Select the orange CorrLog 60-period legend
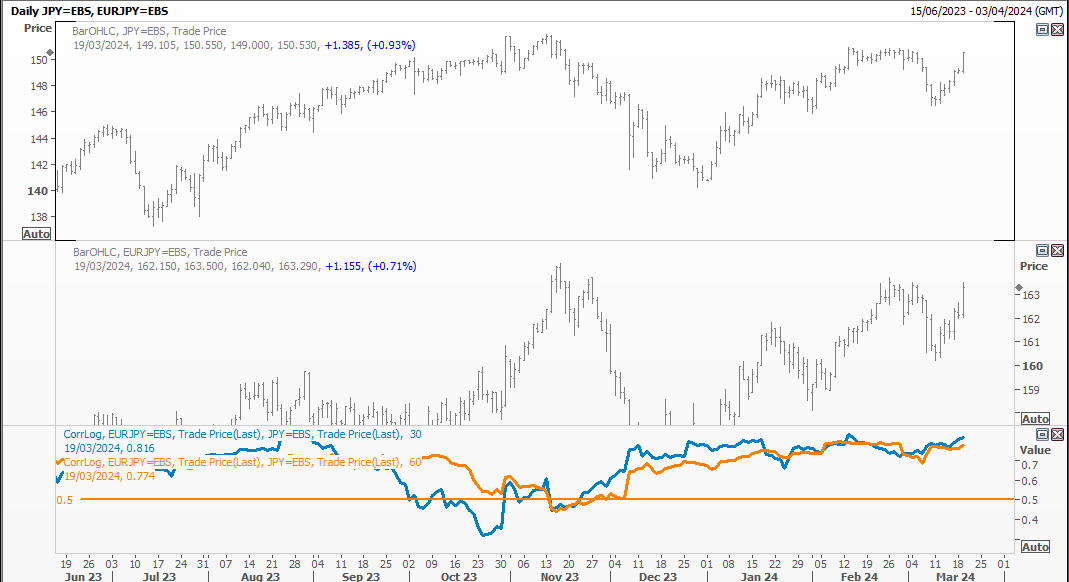This screenshot has width=1069, height=582. point(243,462)
